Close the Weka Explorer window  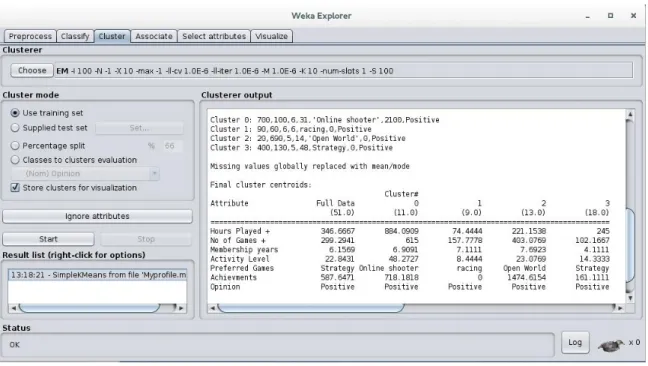(x=633, y=16)
